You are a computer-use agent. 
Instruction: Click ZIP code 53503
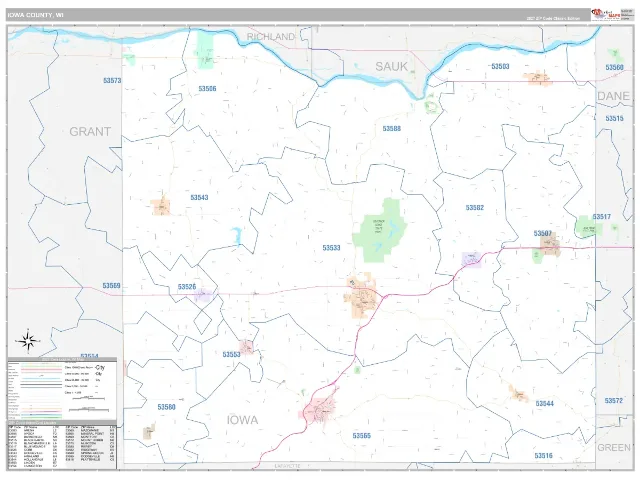click(x=500, y=66)
